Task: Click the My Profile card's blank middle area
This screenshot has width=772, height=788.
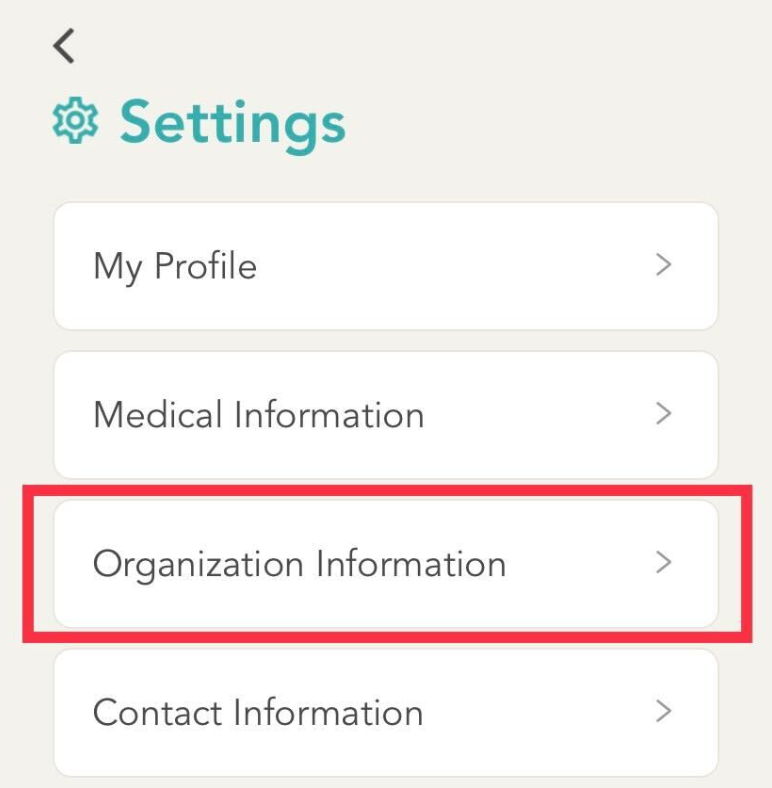Action: (450, 266)
